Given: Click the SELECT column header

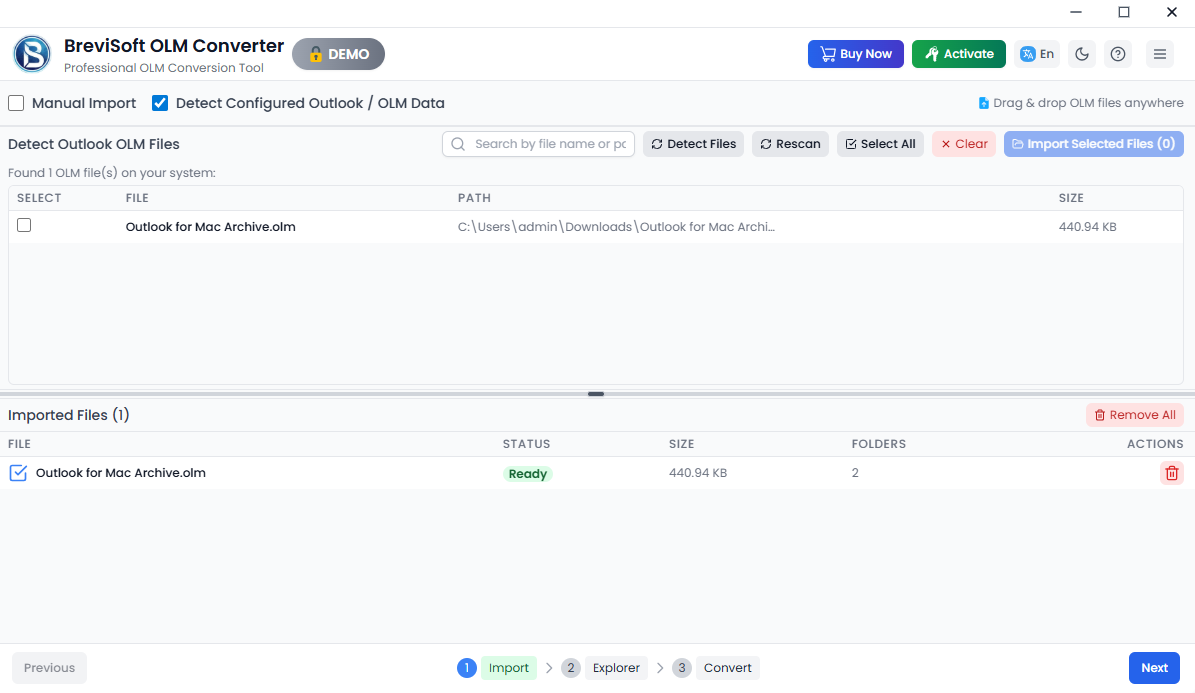Looking at the screenshot, I should point(39,198).
